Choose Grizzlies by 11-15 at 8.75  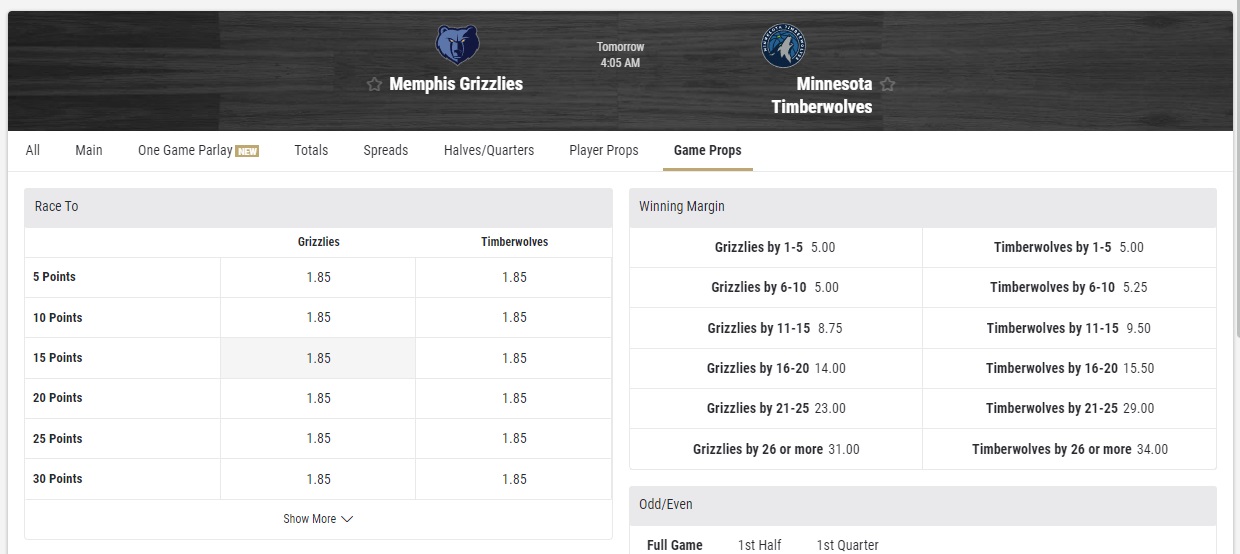pyautogui.click(x=775, y=328)
